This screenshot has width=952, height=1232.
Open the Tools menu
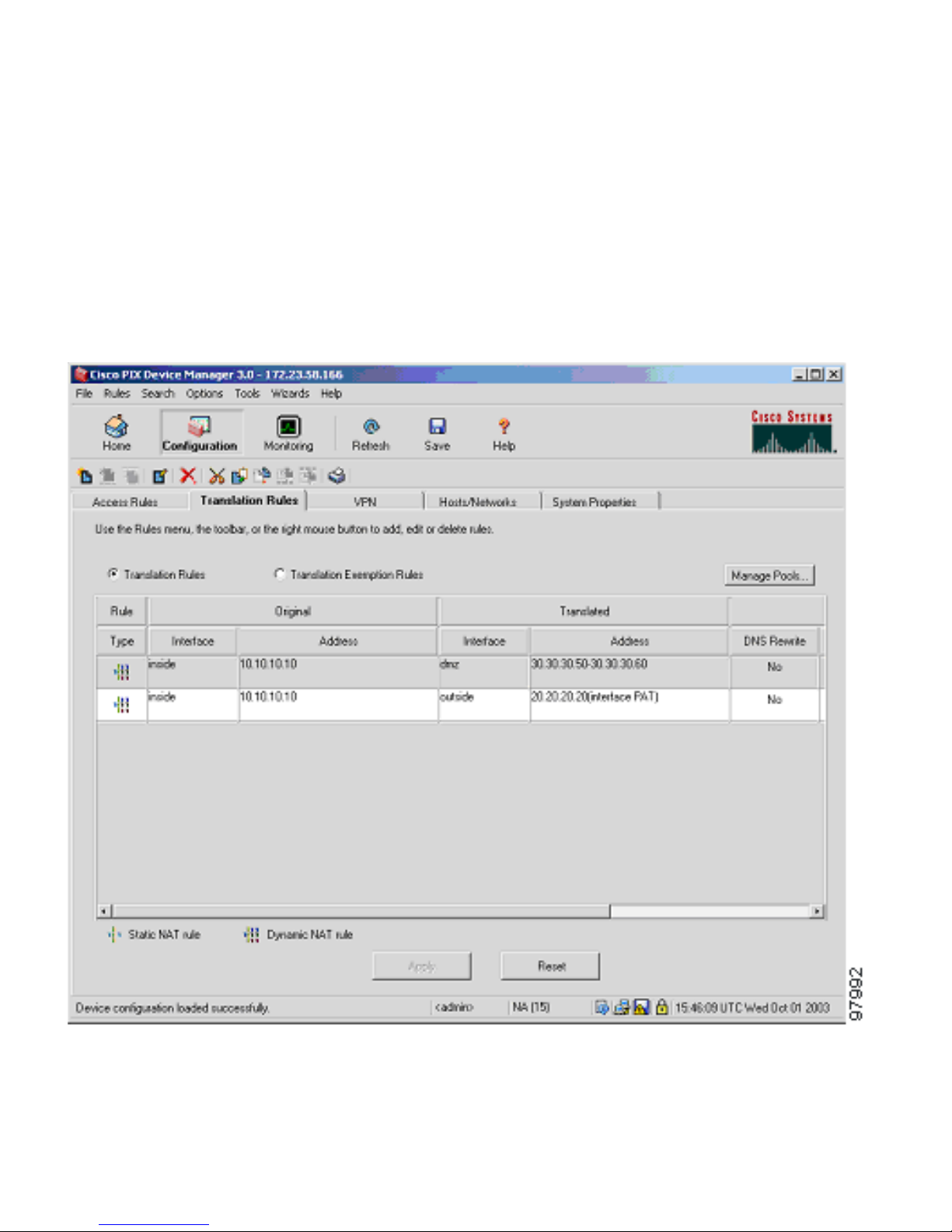tap(247, 393)
